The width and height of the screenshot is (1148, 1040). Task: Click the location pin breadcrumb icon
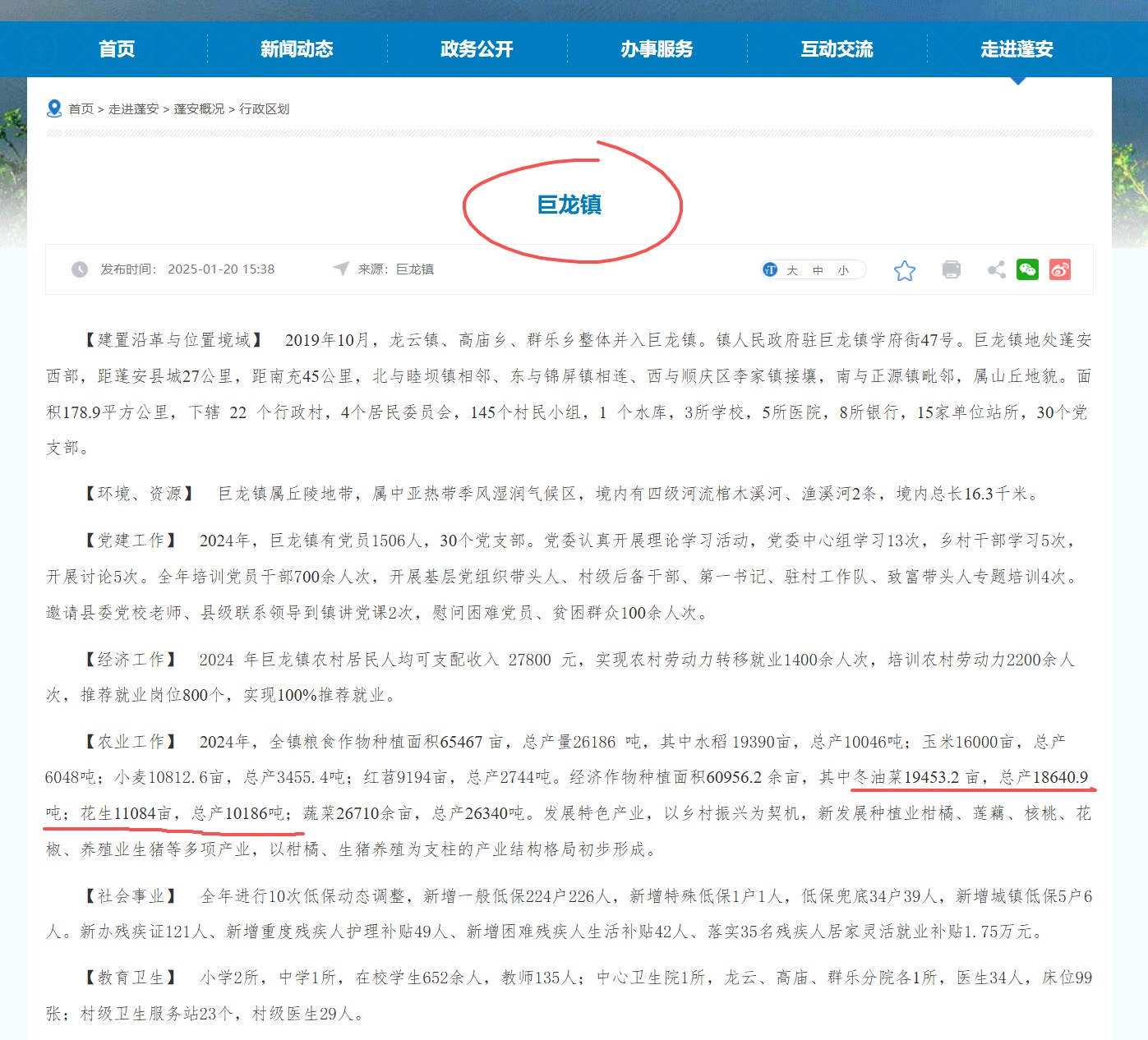tap(54, 108)
